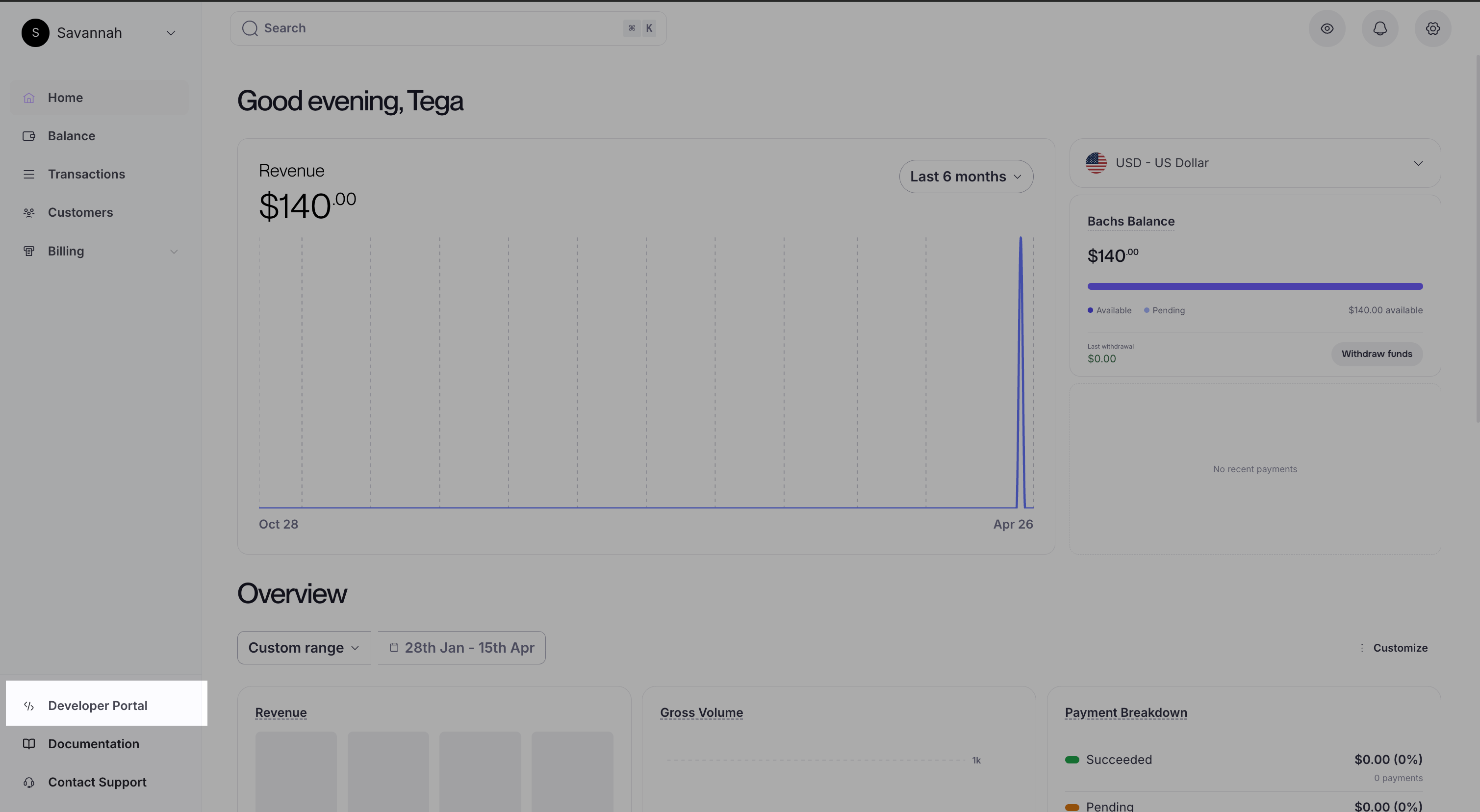Click the 'Succeeded' row label
This screenshot has width=1480, height=812.
[1119, 760]
